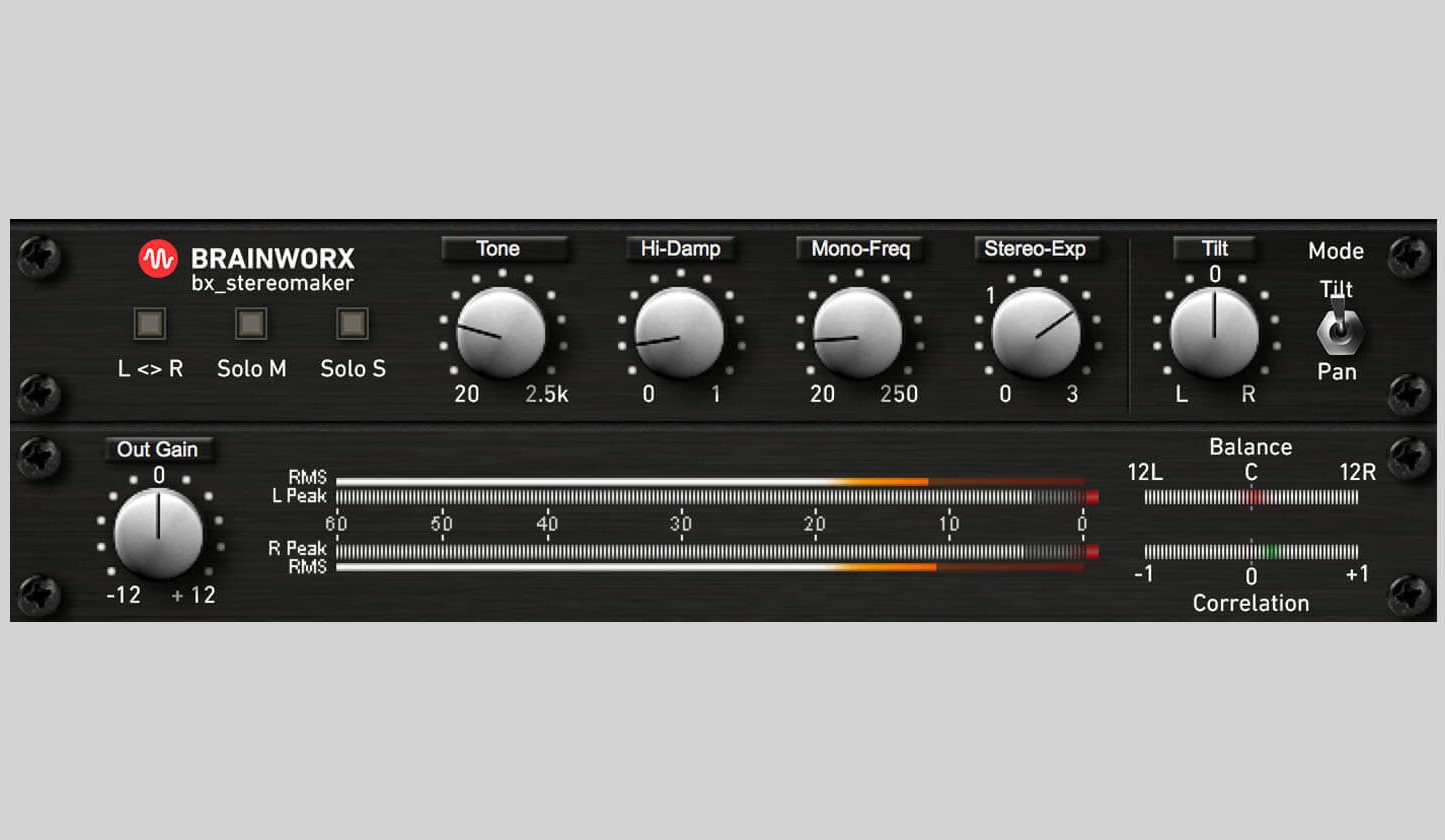1445x840 pixels.
Task: Click the Out Gain label field
Action: coord(158,450)
